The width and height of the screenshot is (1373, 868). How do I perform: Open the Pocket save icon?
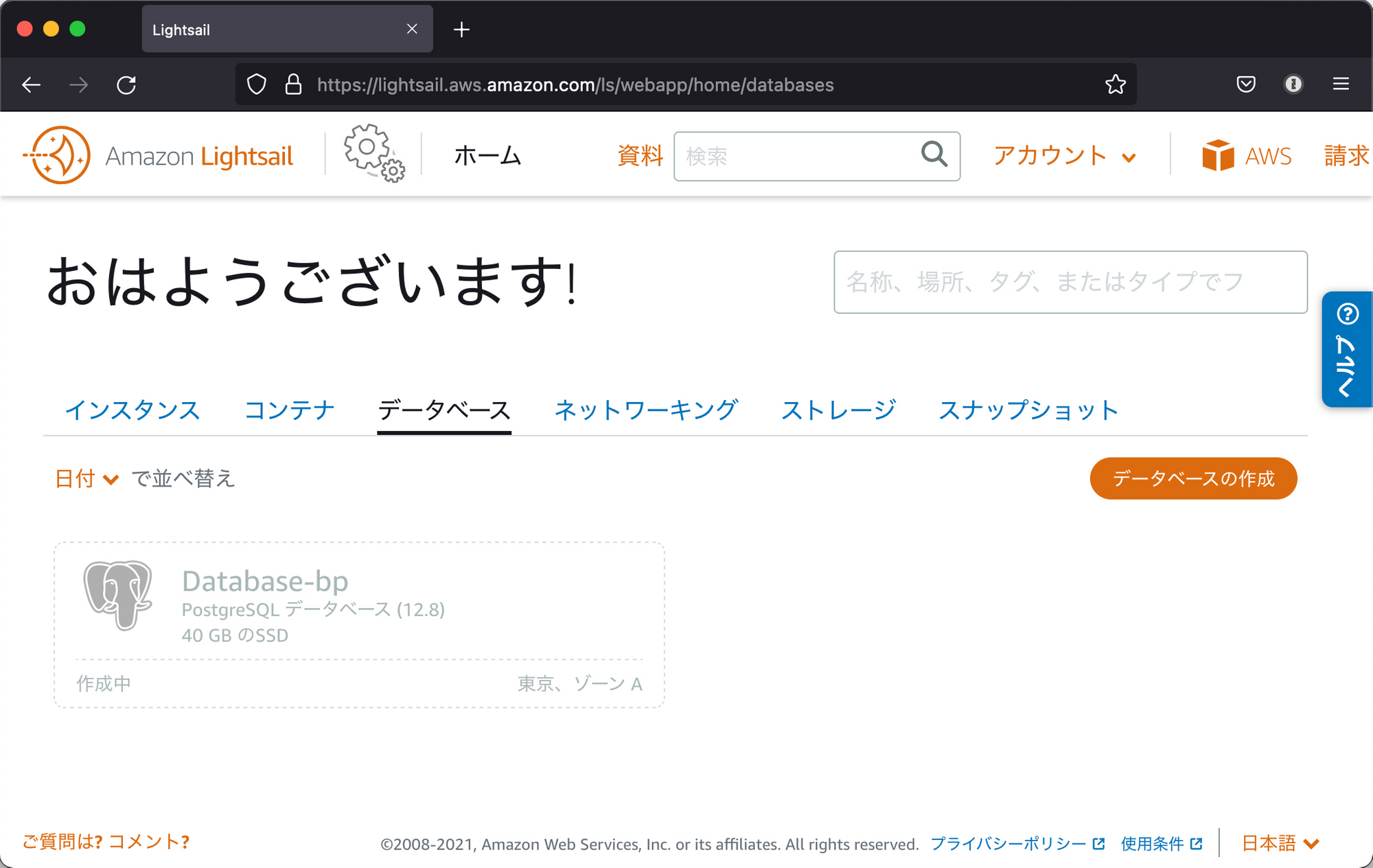1246,84
